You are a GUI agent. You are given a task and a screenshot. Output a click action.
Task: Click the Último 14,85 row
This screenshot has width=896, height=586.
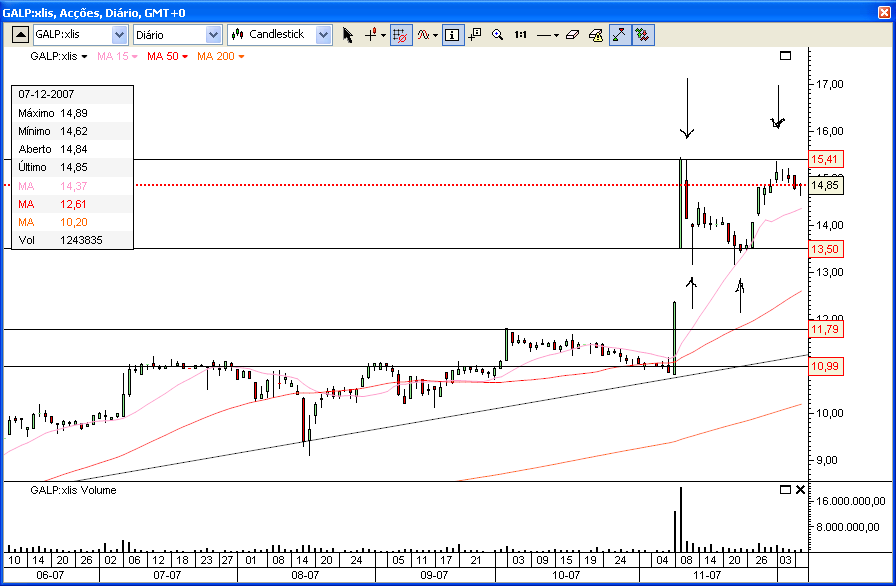[73, 167]
